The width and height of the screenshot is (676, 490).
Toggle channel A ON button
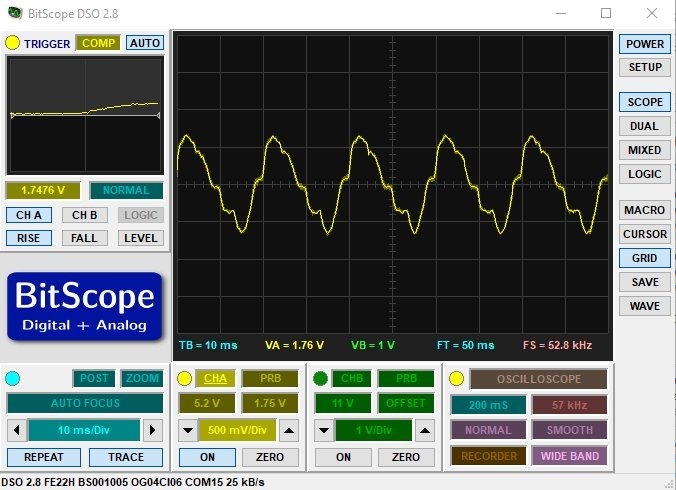[207, 457]
